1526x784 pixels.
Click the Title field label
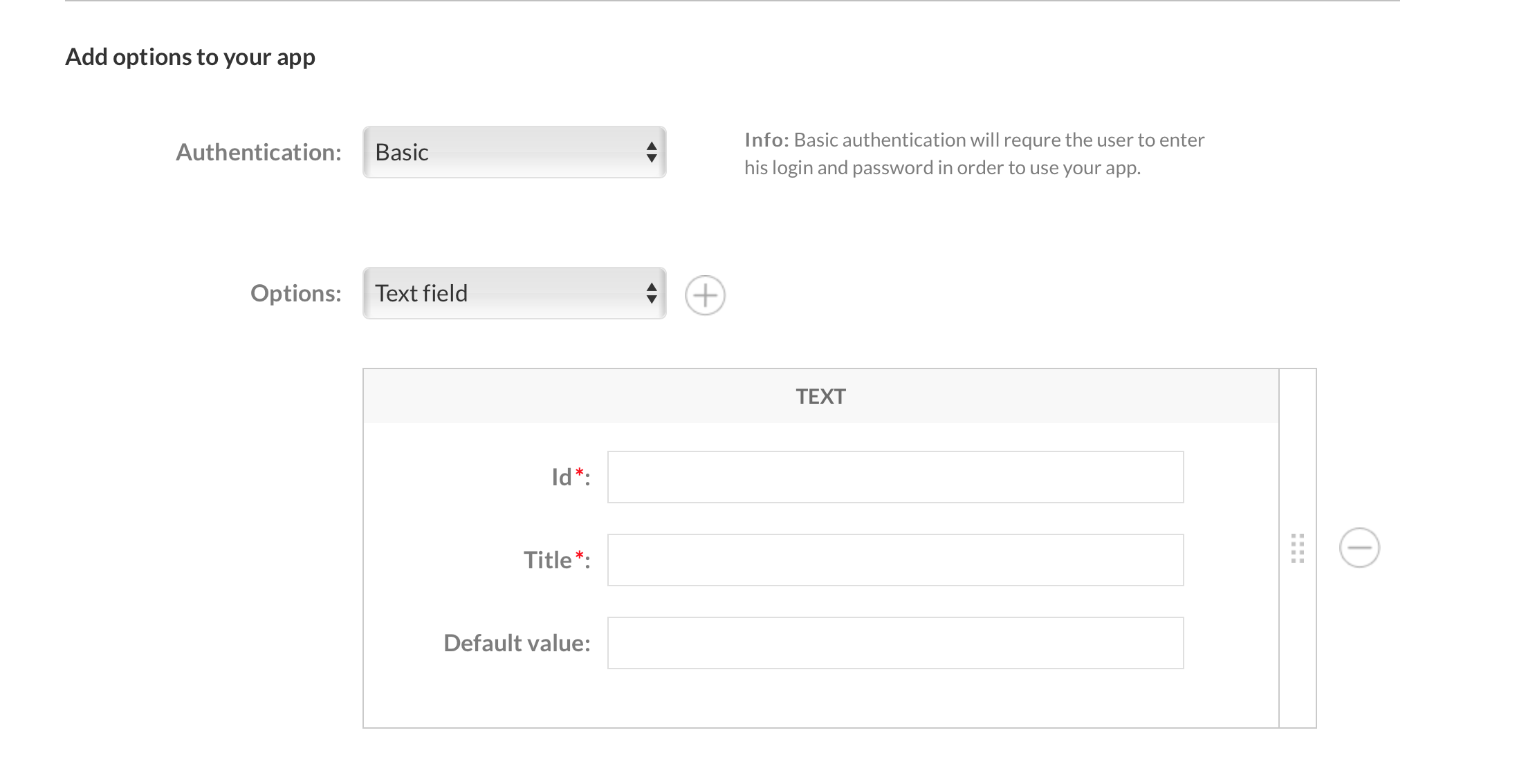[547, 560]
